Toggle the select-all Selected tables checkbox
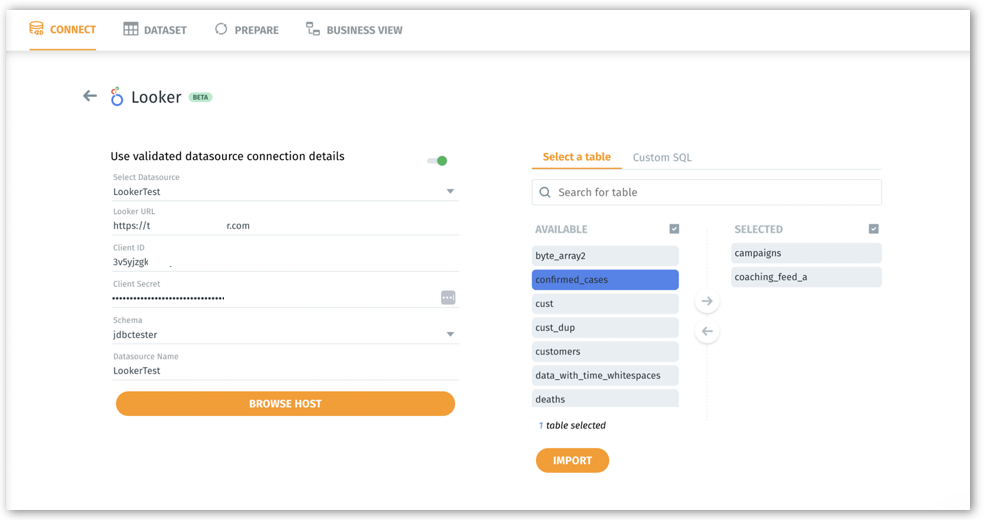 (x=875, y=229)
